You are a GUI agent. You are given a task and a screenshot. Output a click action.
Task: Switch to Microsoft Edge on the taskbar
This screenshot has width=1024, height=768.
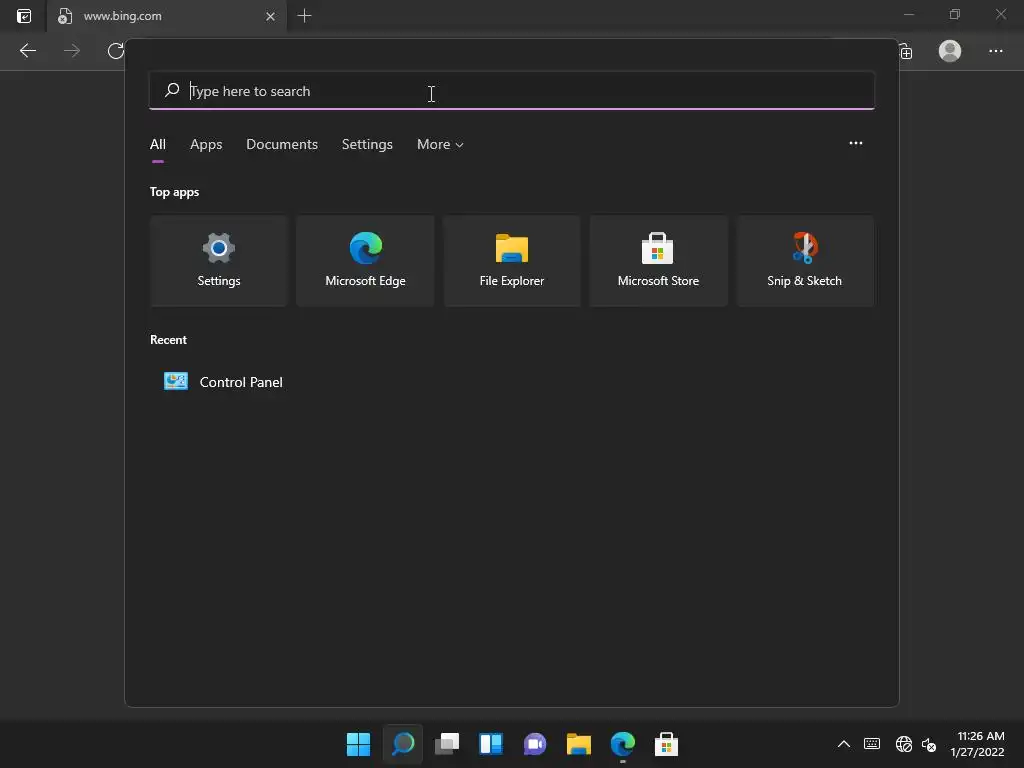[x=623, y=744]
